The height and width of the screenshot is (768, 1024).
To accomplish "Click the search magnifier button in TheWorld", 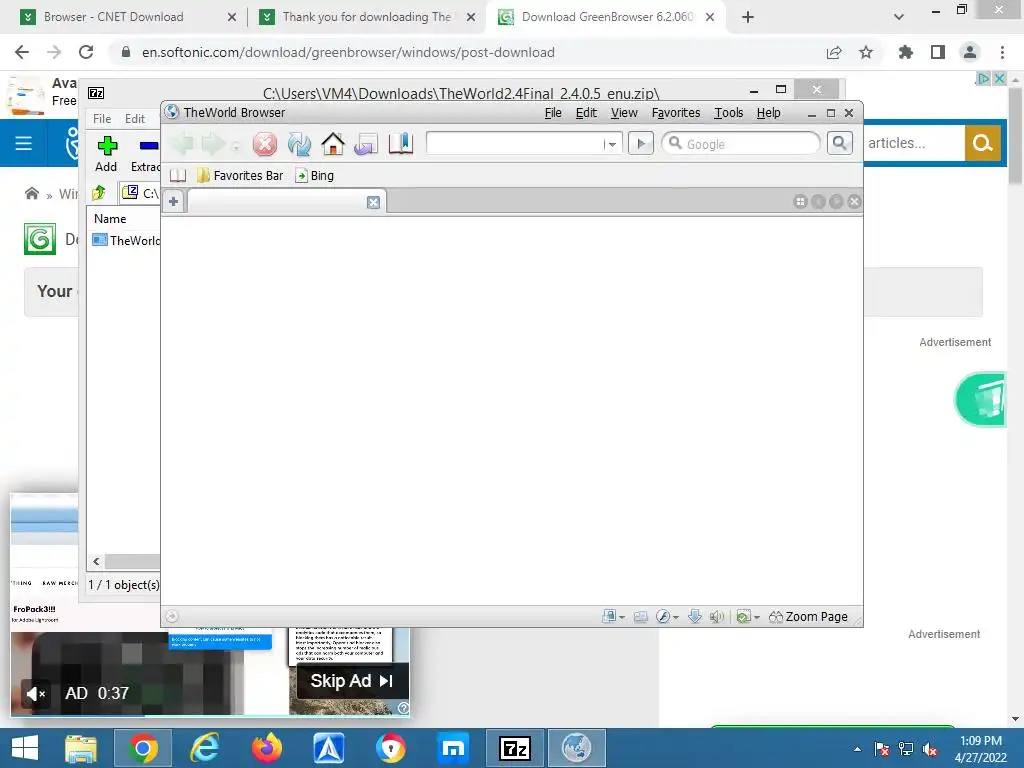I will point(840,143).
